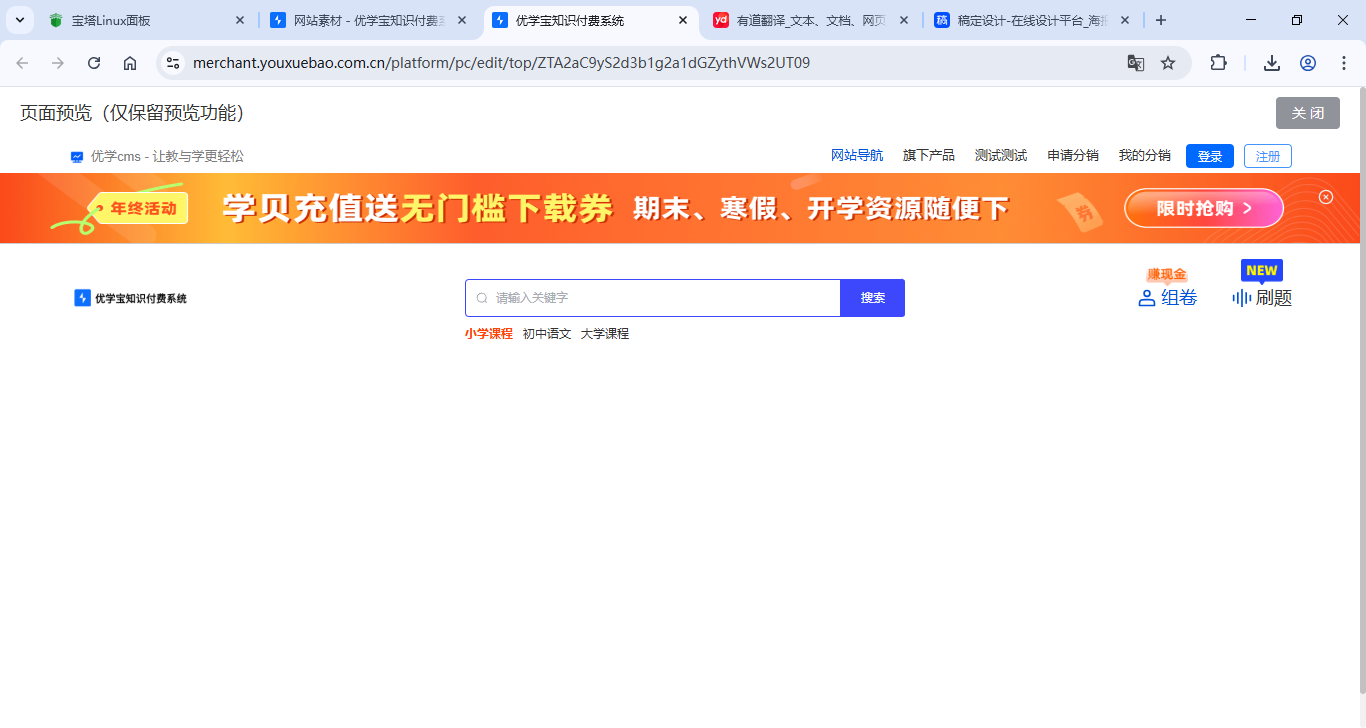Bookmark this page with the star icon
Screen dimensions: 1366x728
pos(1168,63)
